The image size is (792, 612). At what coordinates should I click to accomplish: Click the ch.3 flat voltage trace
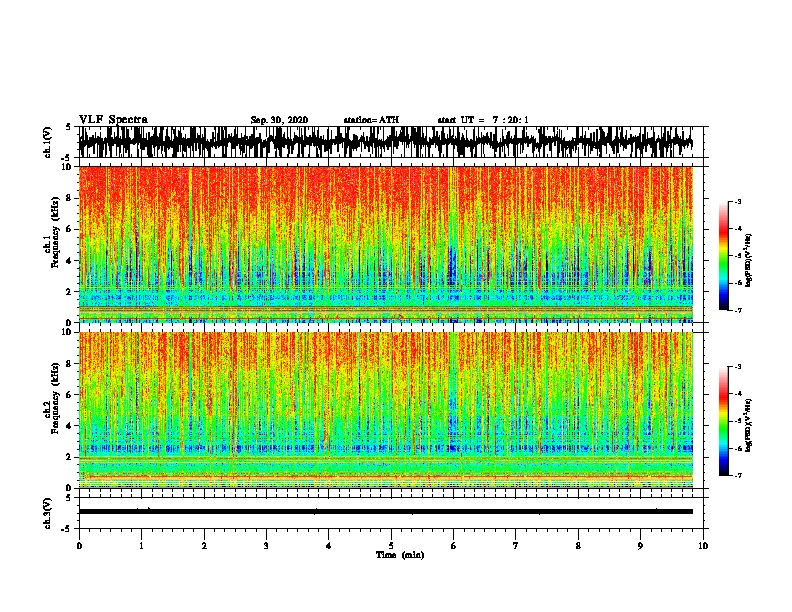[x=385, y=512]
